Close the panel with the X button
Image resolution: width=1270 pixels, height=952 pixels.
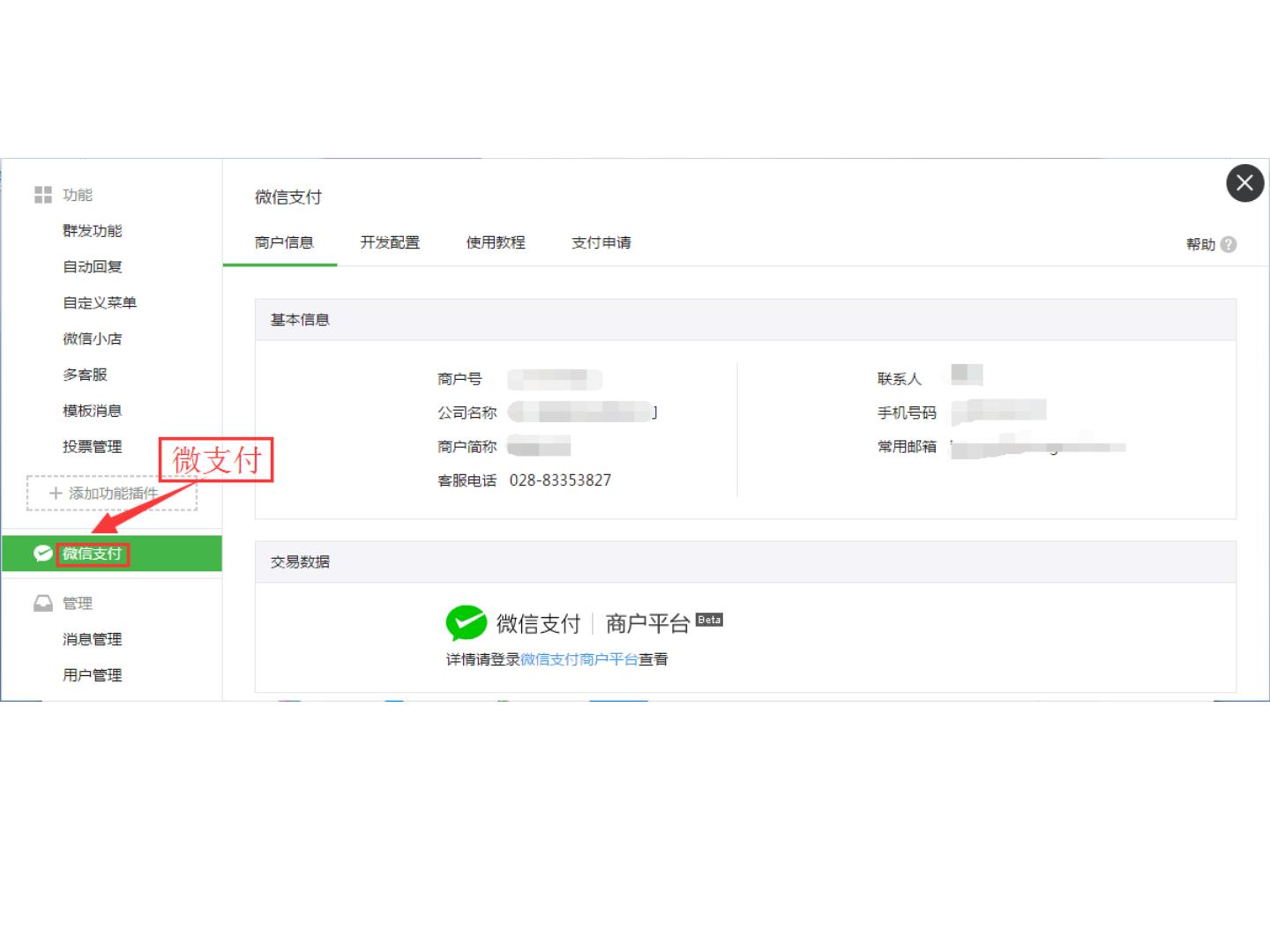pyautogui.click(x=1244, y=183)
